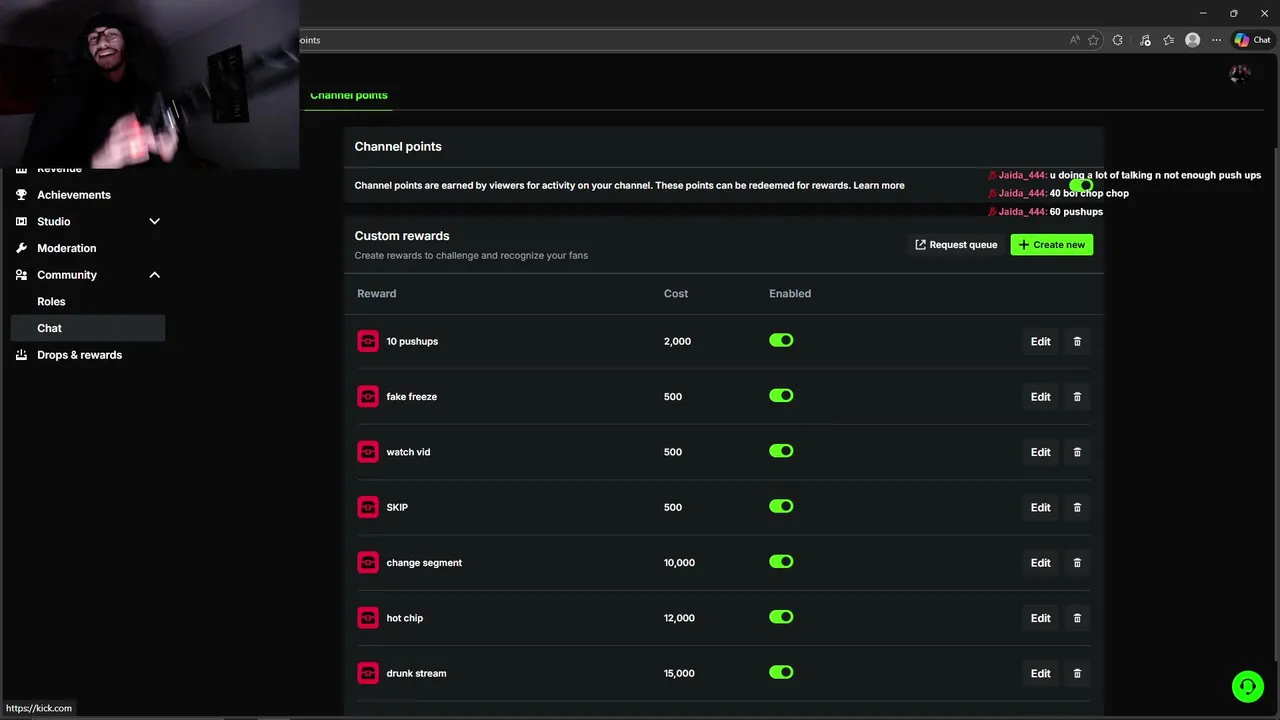The height and width of the screenshot is (720, 1280).
Task: Open browser extensions puzzle icon
Action: click(1118, 40)
